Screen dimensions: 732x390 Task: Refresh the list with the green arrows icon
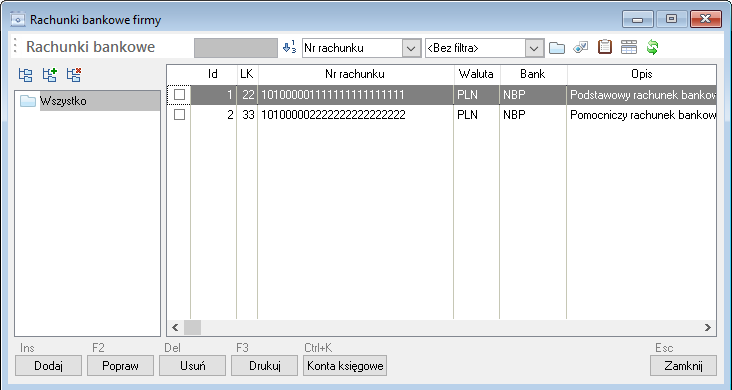[x=653, y=47]
